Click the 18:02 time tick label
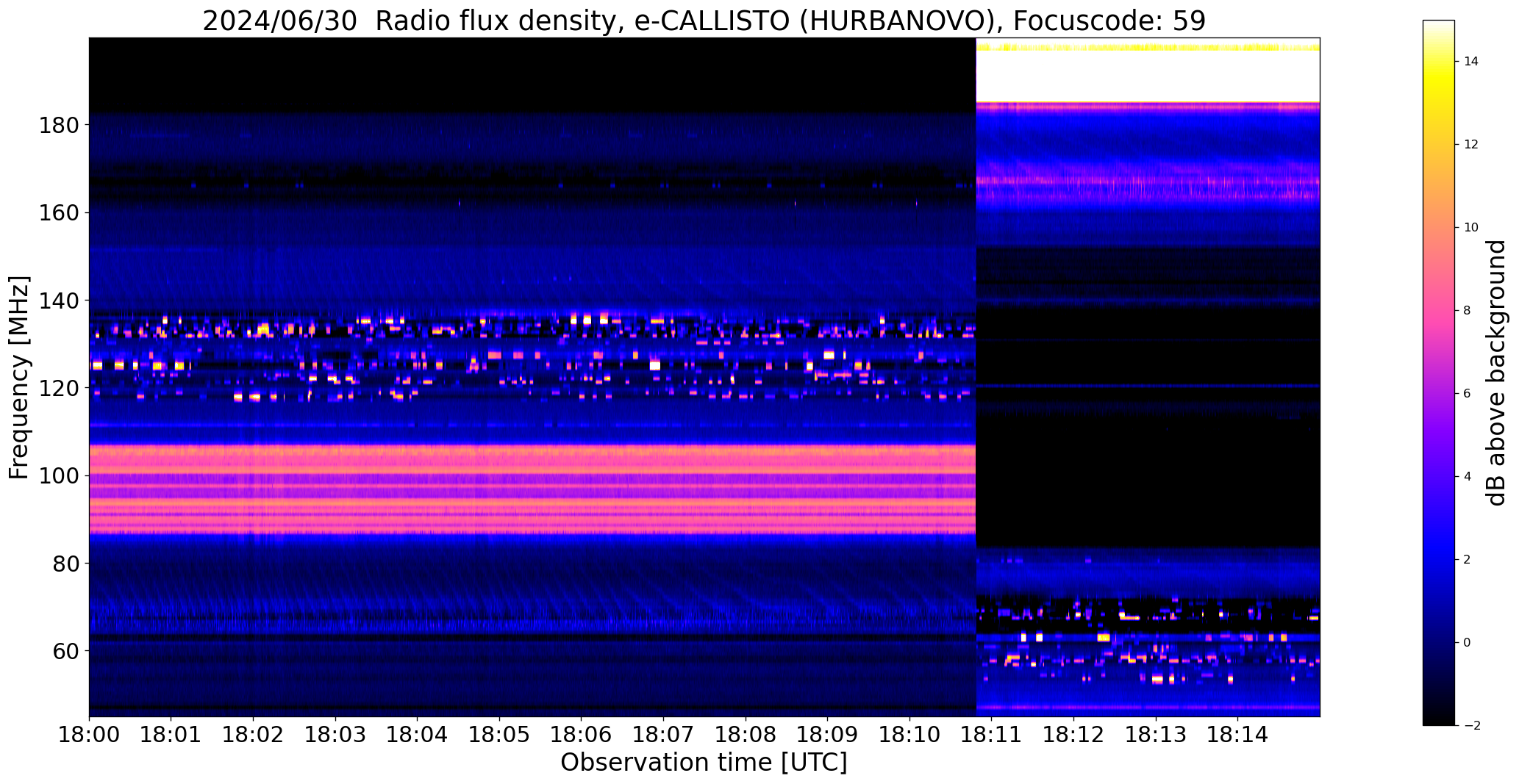1519x784 pixels. (254, 734)
